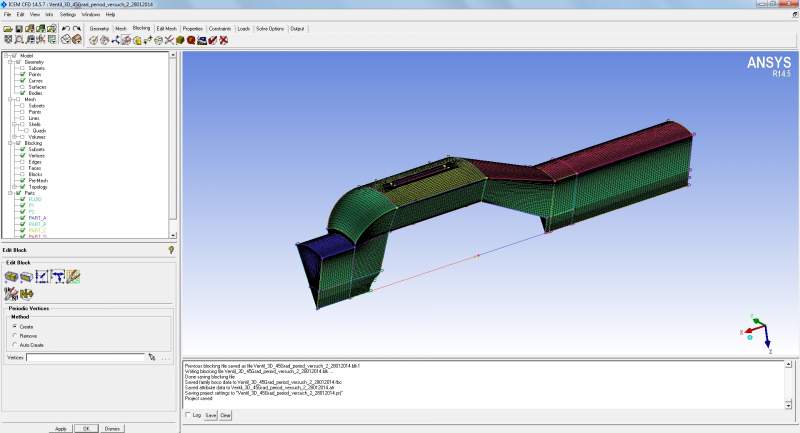This screenshot has height=433, width=800.
Task: Expand the Topology tree branch
Action: 15,187
